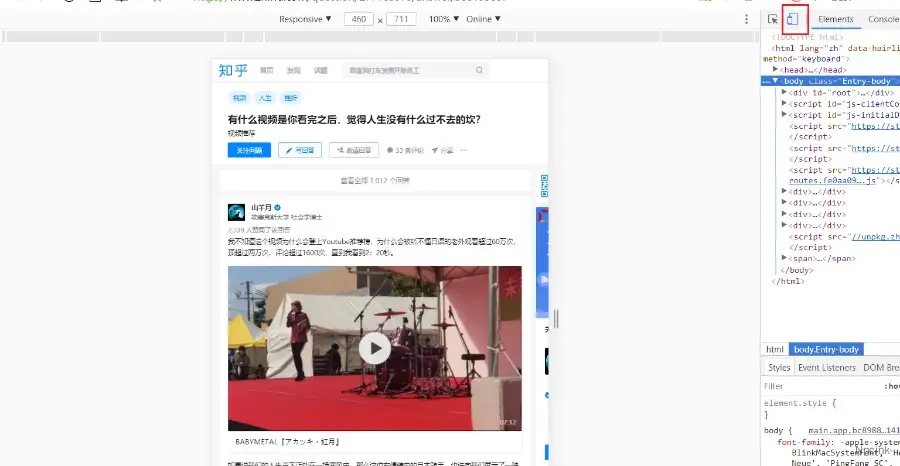Click the third topic tag pill
The width and height of the screenshot is (900, 466).
tap(291, 98)
